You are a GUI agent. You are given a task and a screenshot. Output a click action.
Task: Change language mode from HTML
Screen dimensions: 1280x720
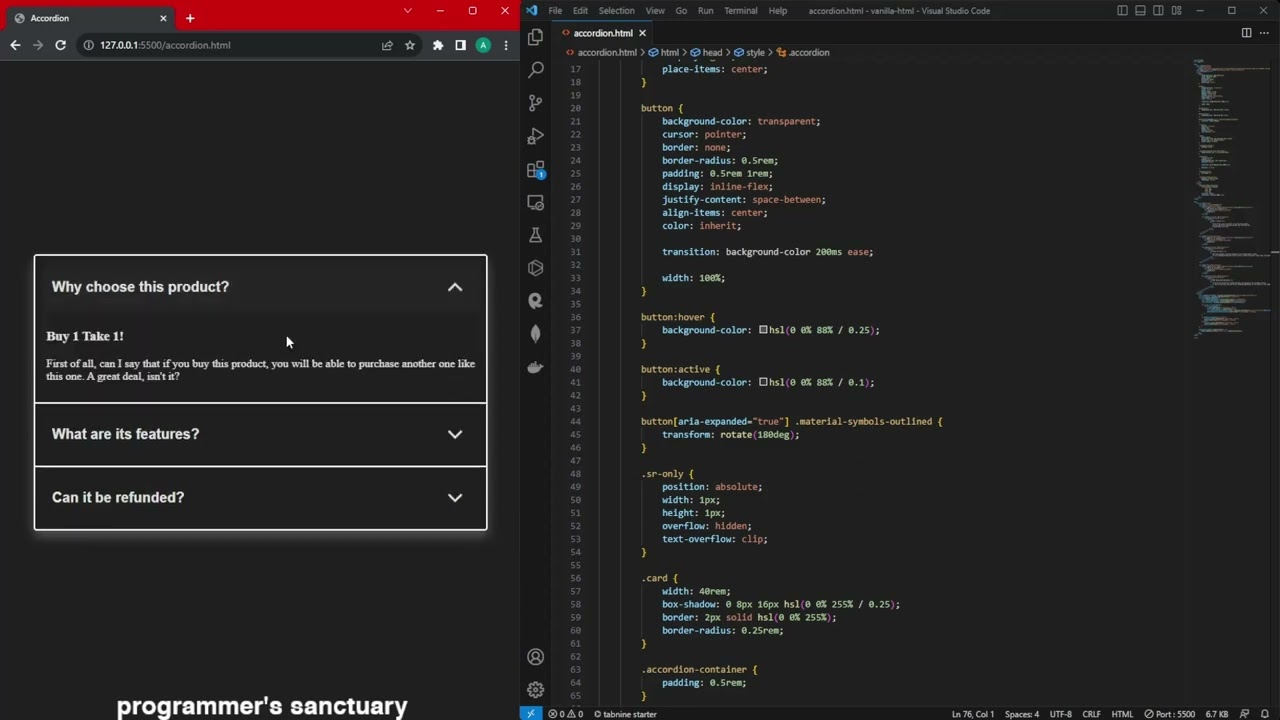coord(1122,714)
